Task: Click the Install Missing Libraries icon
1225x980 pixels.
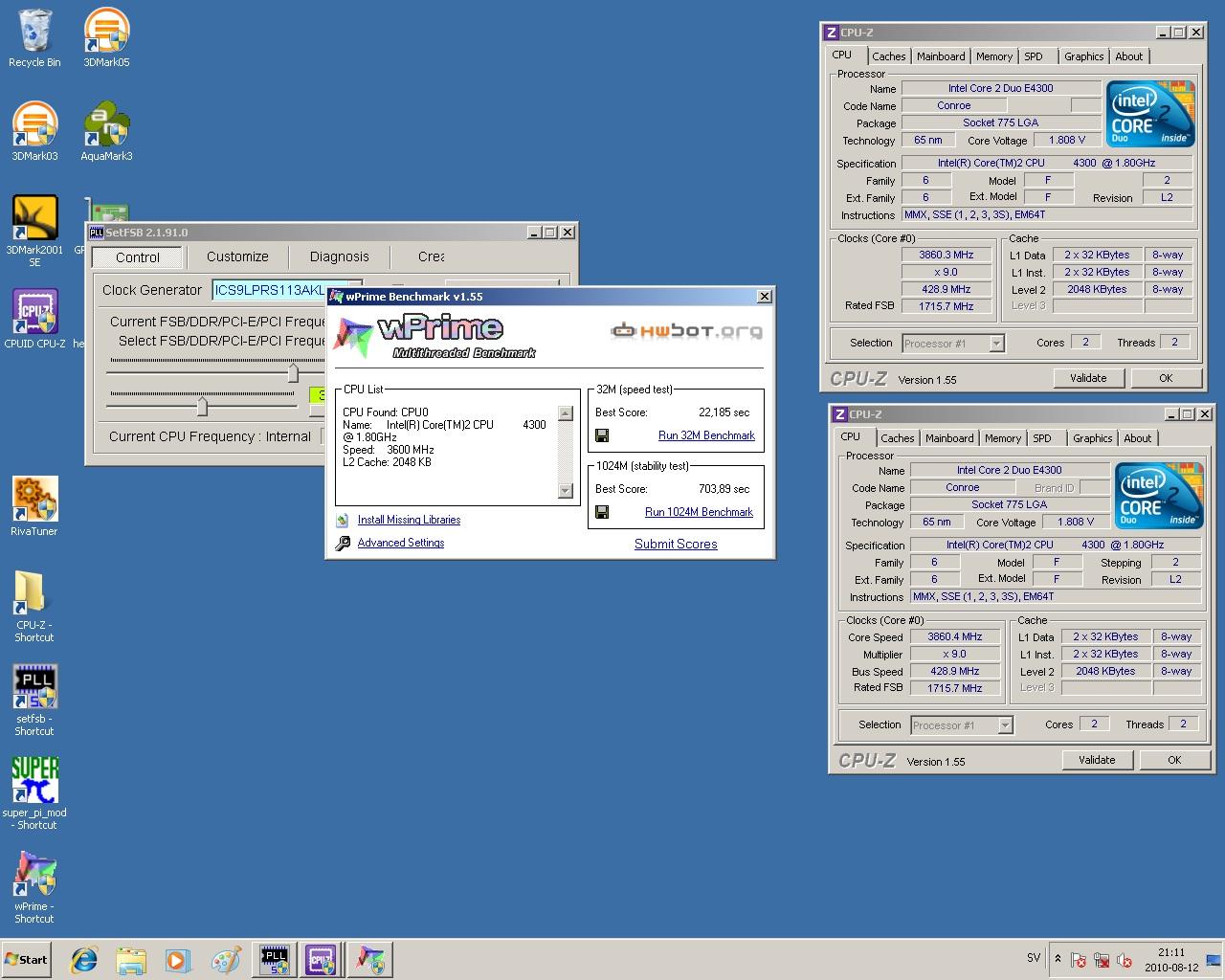Action: (343, 521)
